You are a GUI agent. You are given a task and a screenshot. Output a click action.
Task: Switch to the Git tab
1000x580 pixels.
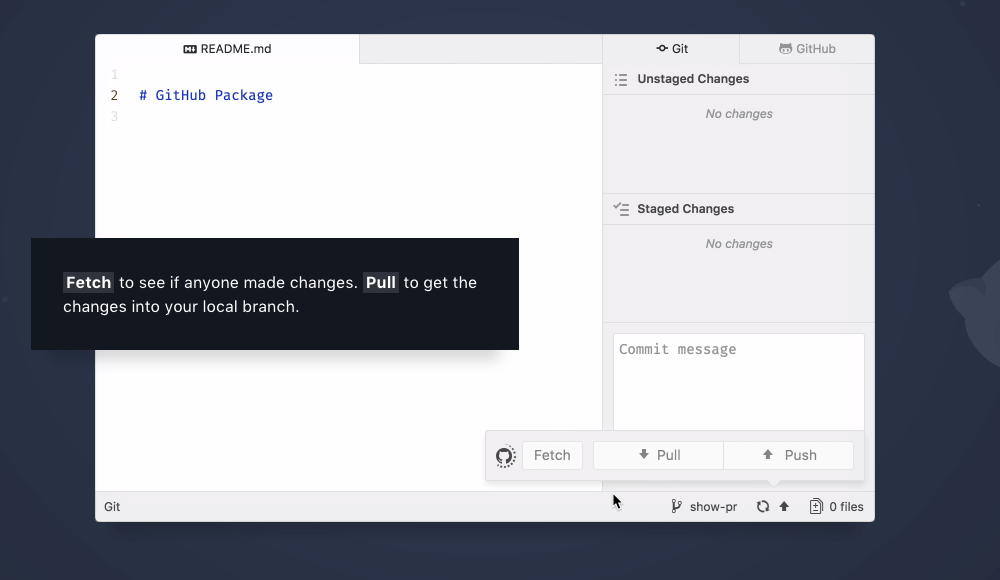tap(672, 48)
